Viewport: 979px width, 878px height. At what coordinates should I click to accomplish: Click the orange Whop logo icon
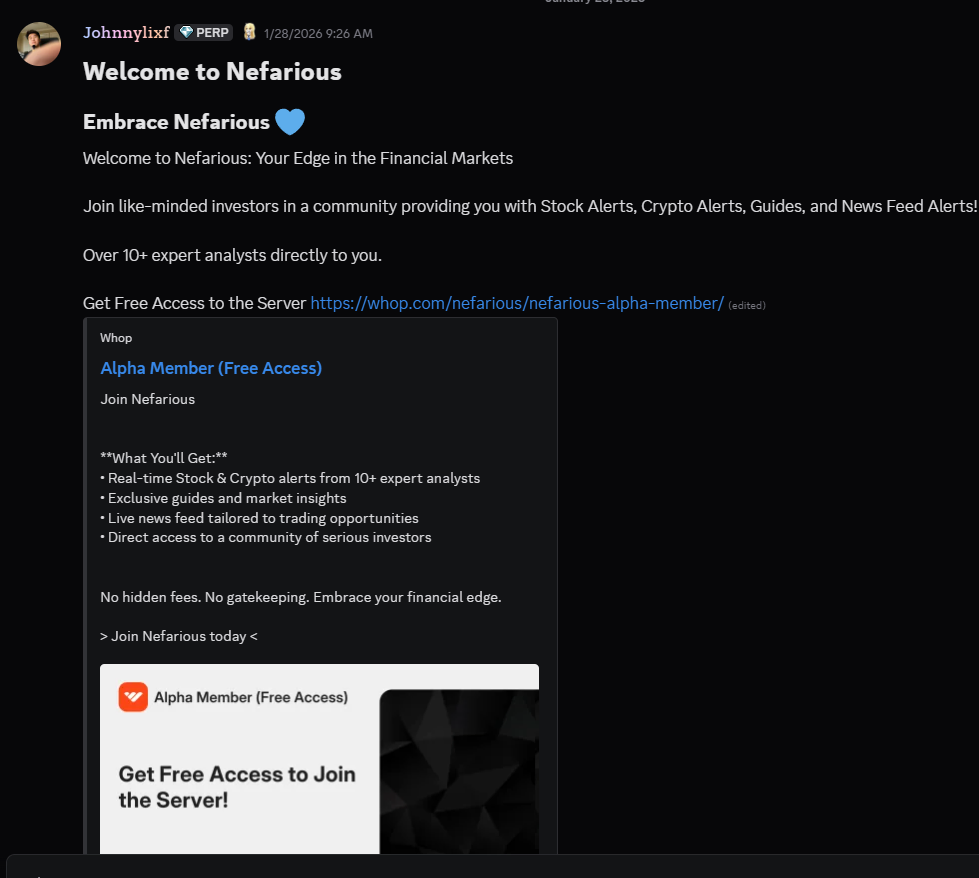tap(133, 697)
